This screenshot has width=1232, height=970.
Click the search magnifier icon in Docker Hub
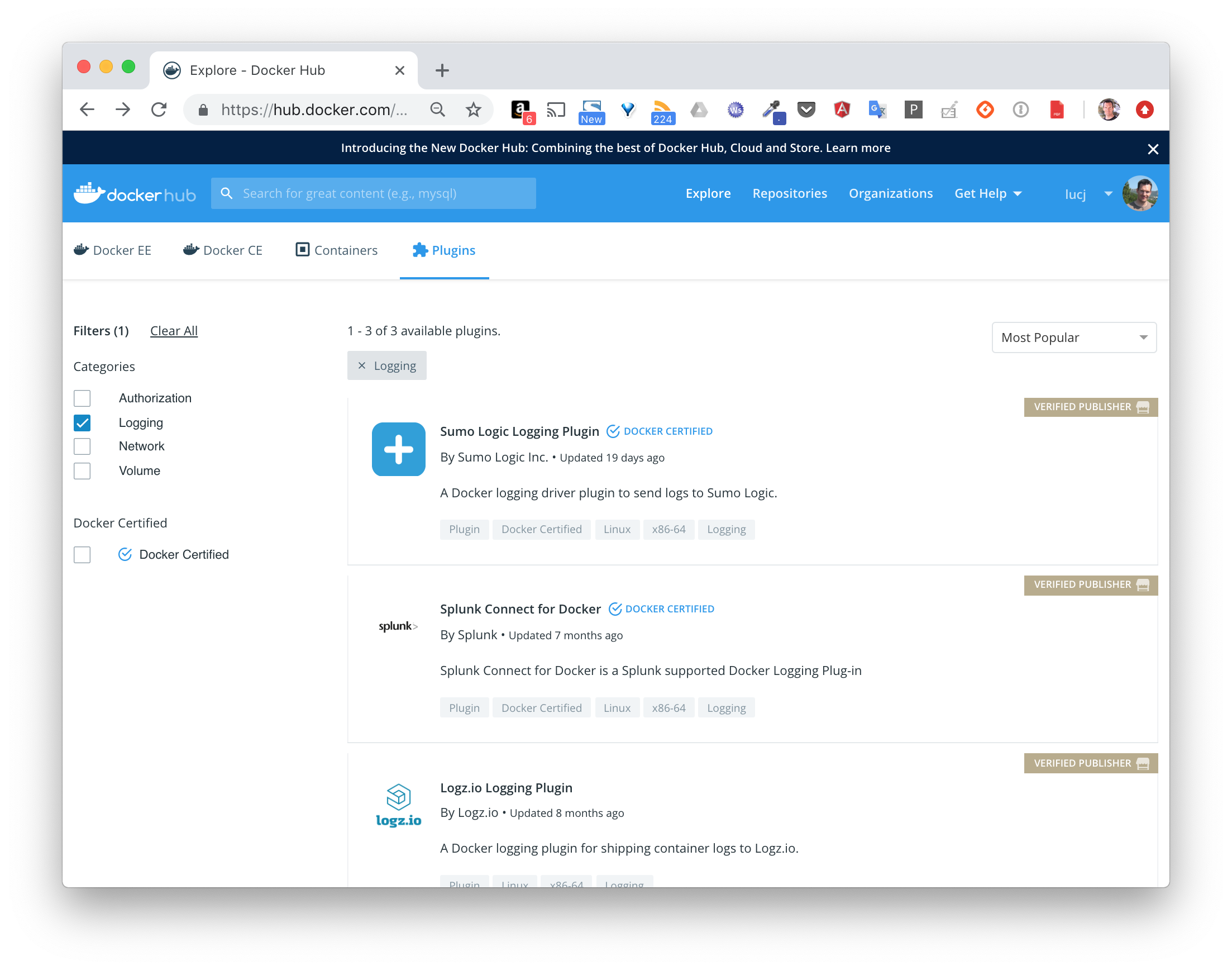(226, 194)
